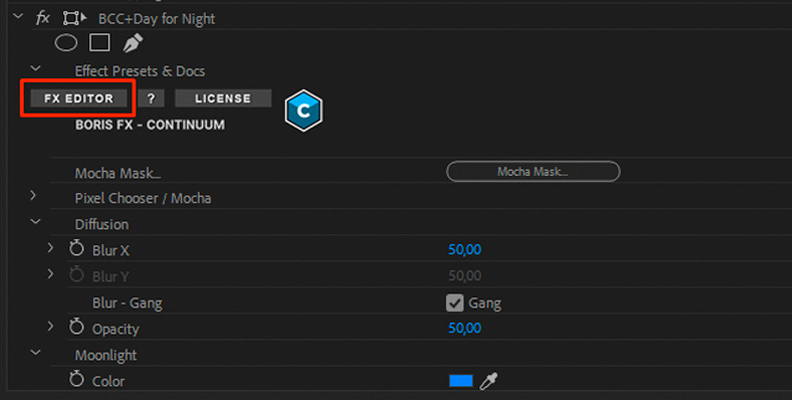Image resolution: width=792 pixels, height=400 pixels.
Task: Open the FX EDITOR
Action: pos(79,98)
